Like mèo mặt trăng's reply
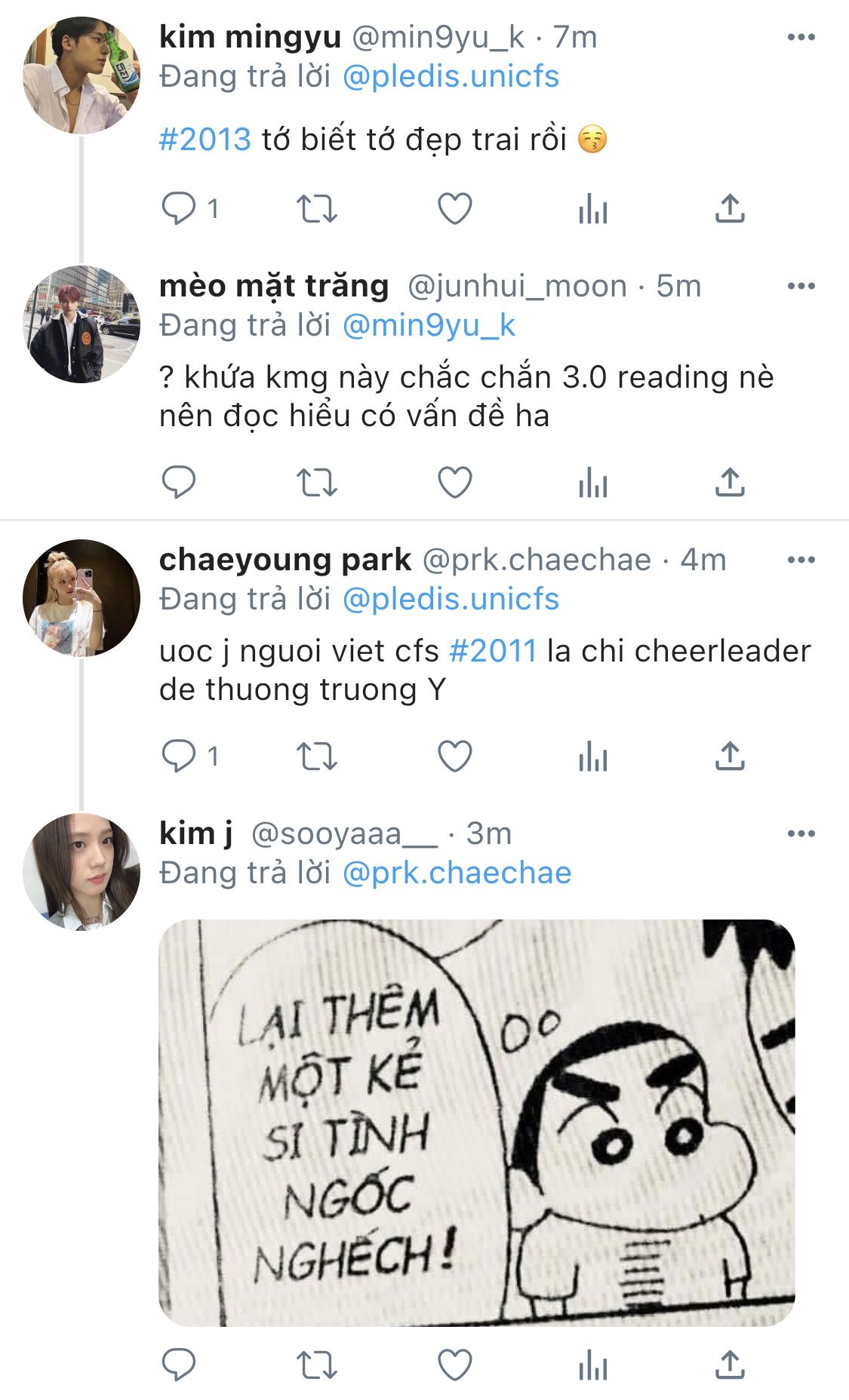This screenshot has width=849, height=1400. point(455,483)
